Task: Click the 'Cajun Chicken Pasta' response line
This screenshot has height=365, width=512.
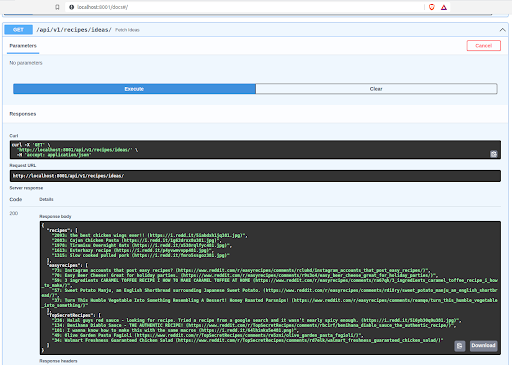Action: coord(137,240)
